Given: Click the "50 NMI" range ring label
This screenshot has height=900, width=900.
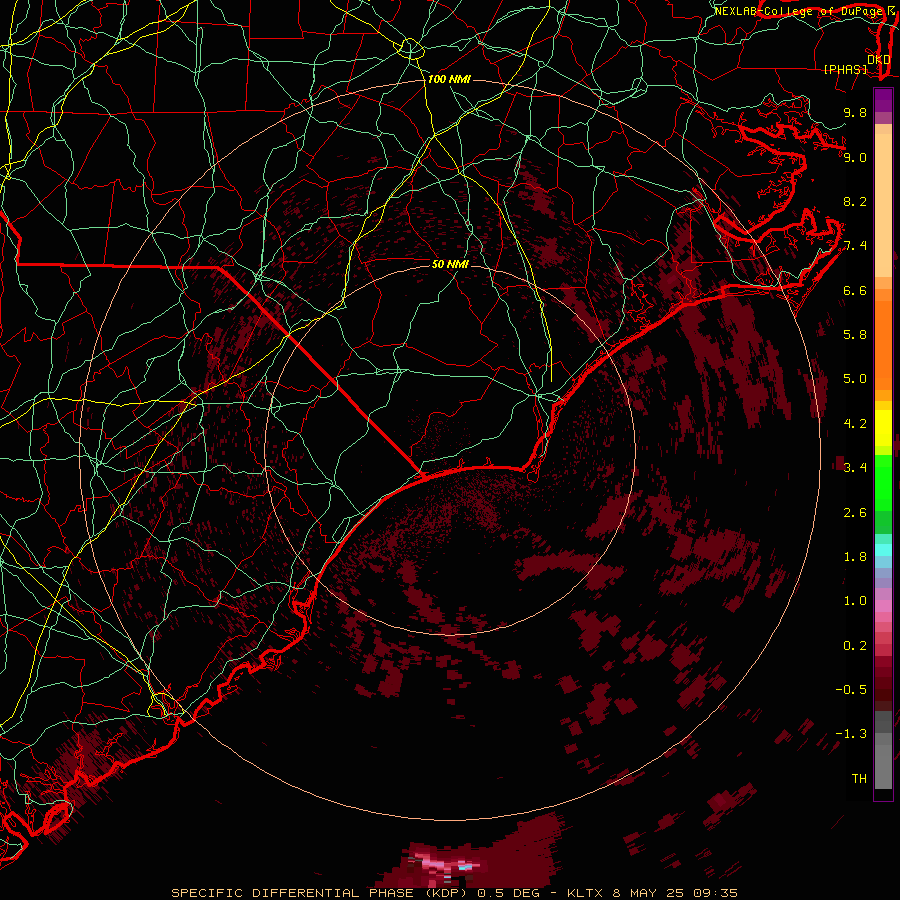Looking at the screenshot, I should 450,264.
